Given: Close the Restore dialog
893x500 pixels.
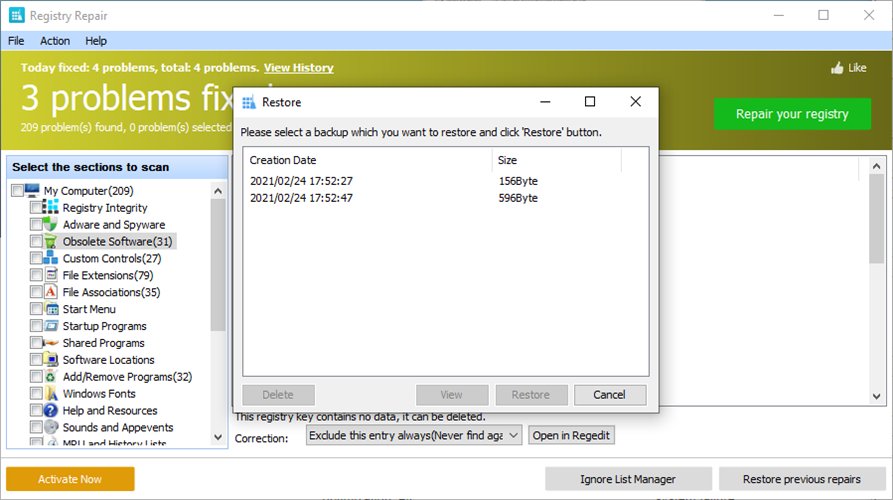Looking at the screenshot, I should tap(636, 102).
